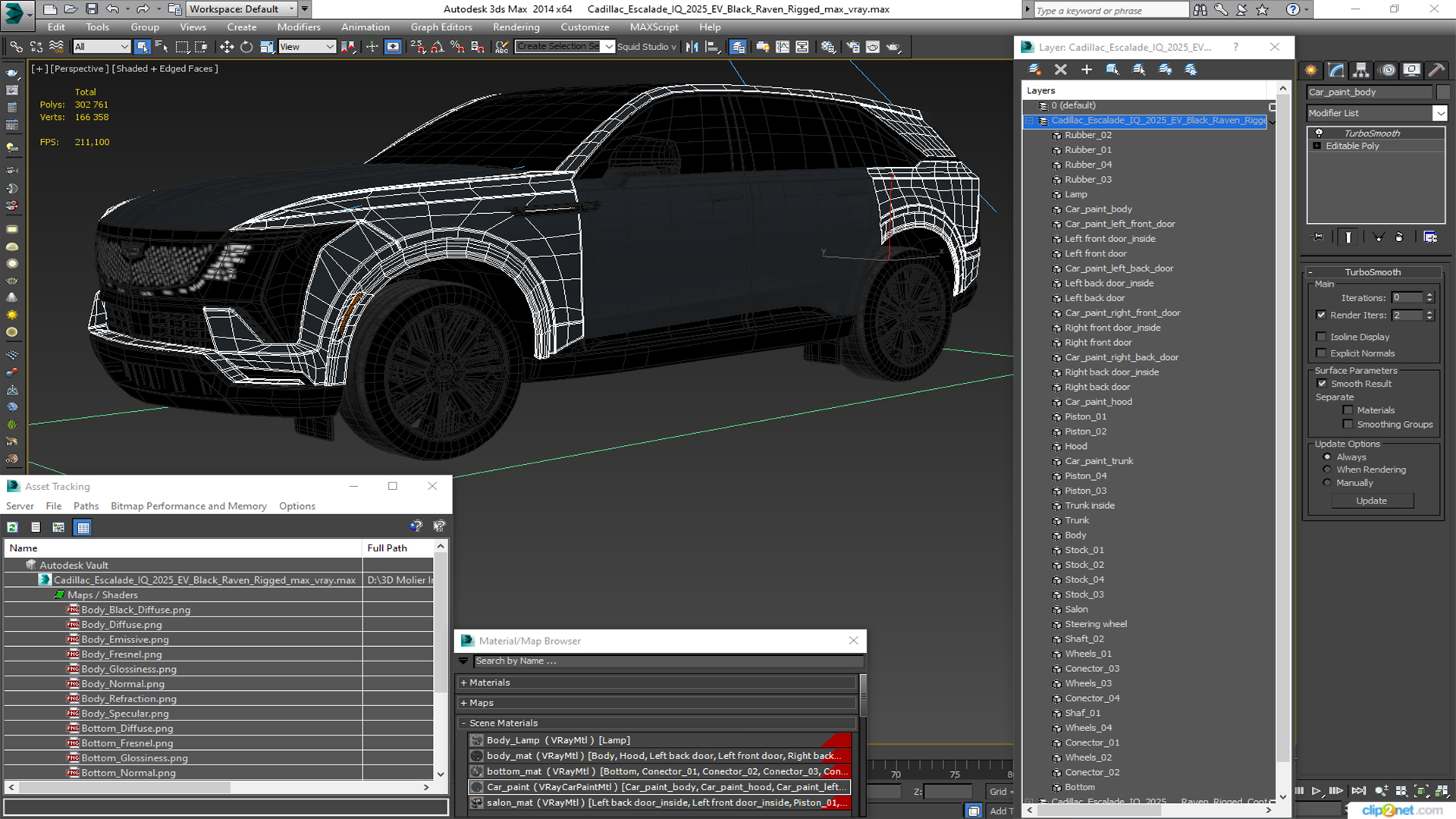The width and height of the screenshot is (1456, 819).
Task: Toggle the Render Iters checkbox
Action: point(1321,315)
